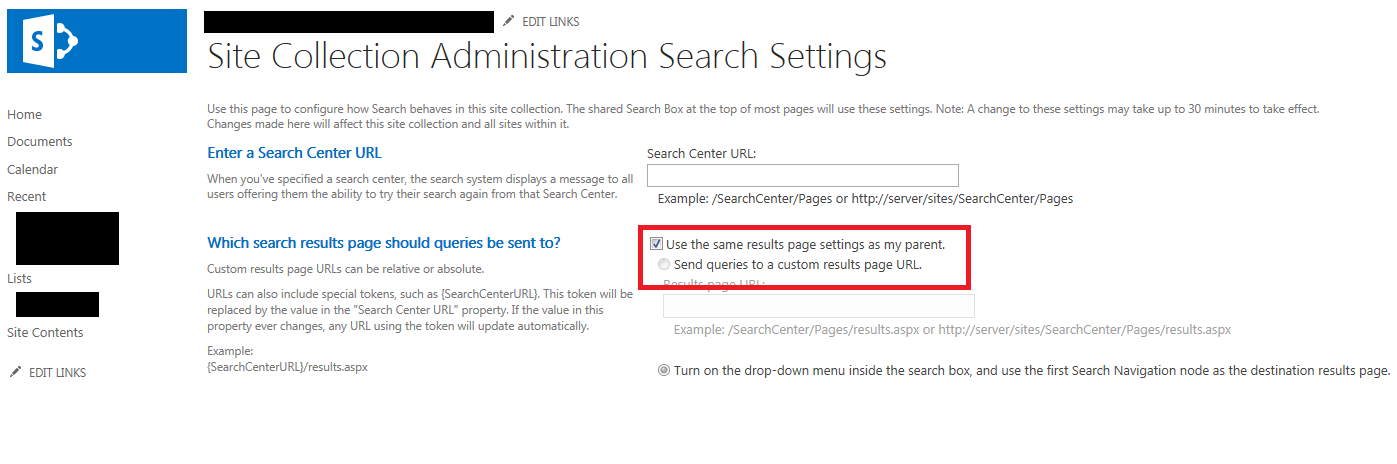Go to Documents in the sidebar

point(39,142)
